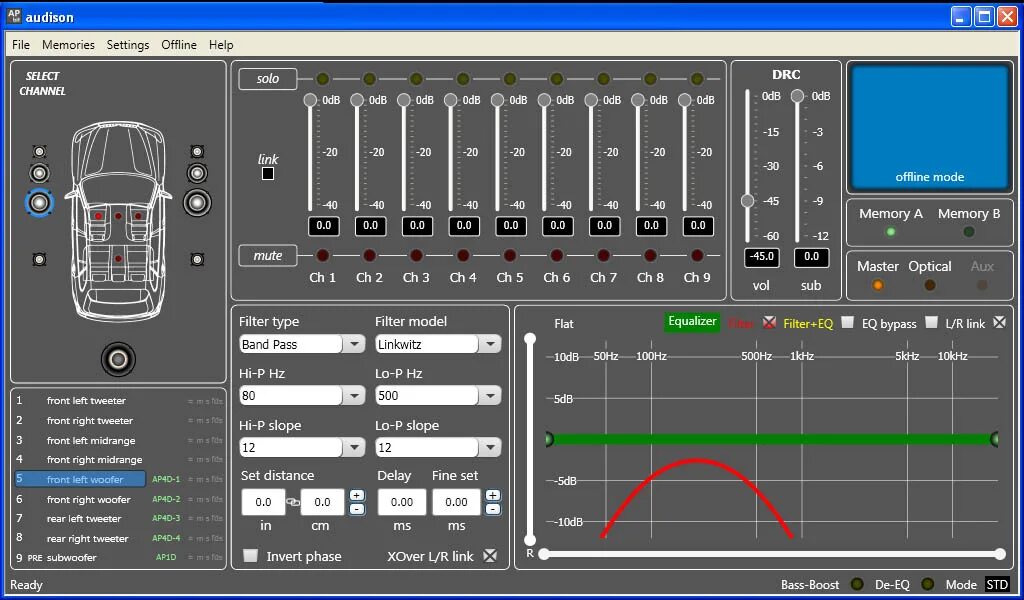This screenshot has height=600, width=1024.
Task: Select the highlighted front left woofer speaker
Action: click(x=39, y=202)
